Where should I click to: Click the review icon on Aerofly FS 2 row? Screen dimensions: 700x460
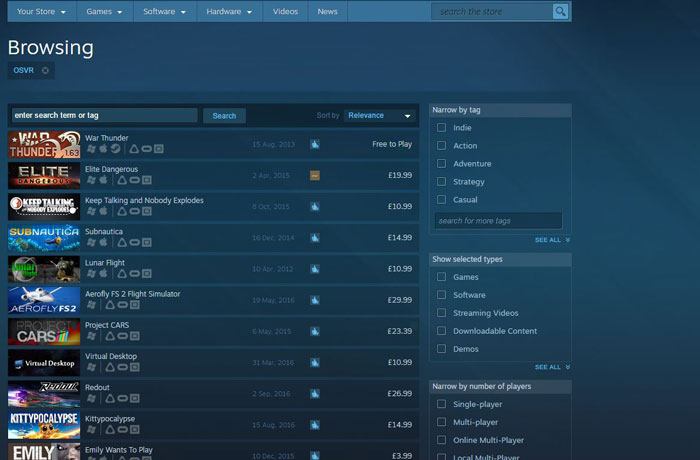click(x=315, y=300)
